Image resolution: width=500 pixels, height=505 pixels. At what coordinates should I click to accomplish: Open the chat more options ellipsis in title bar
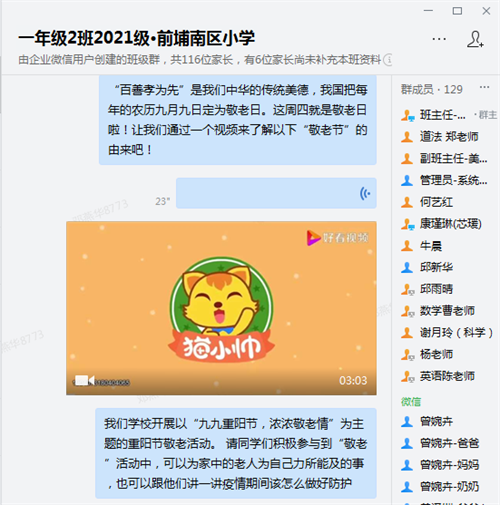[x=439, y=39]
